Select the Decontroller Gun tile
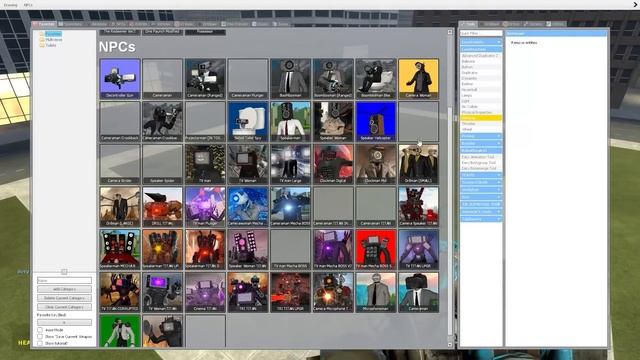640x360 pixels. [120, 79]
